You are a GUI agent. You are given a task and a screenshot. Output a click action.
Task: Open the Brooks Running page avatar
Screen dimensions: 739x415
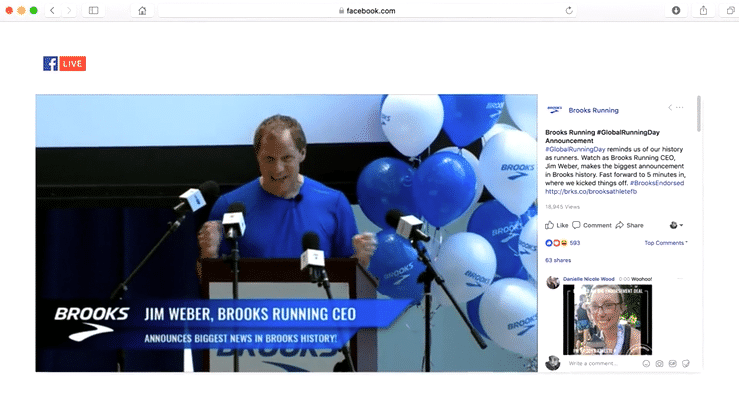pos(555,110)
